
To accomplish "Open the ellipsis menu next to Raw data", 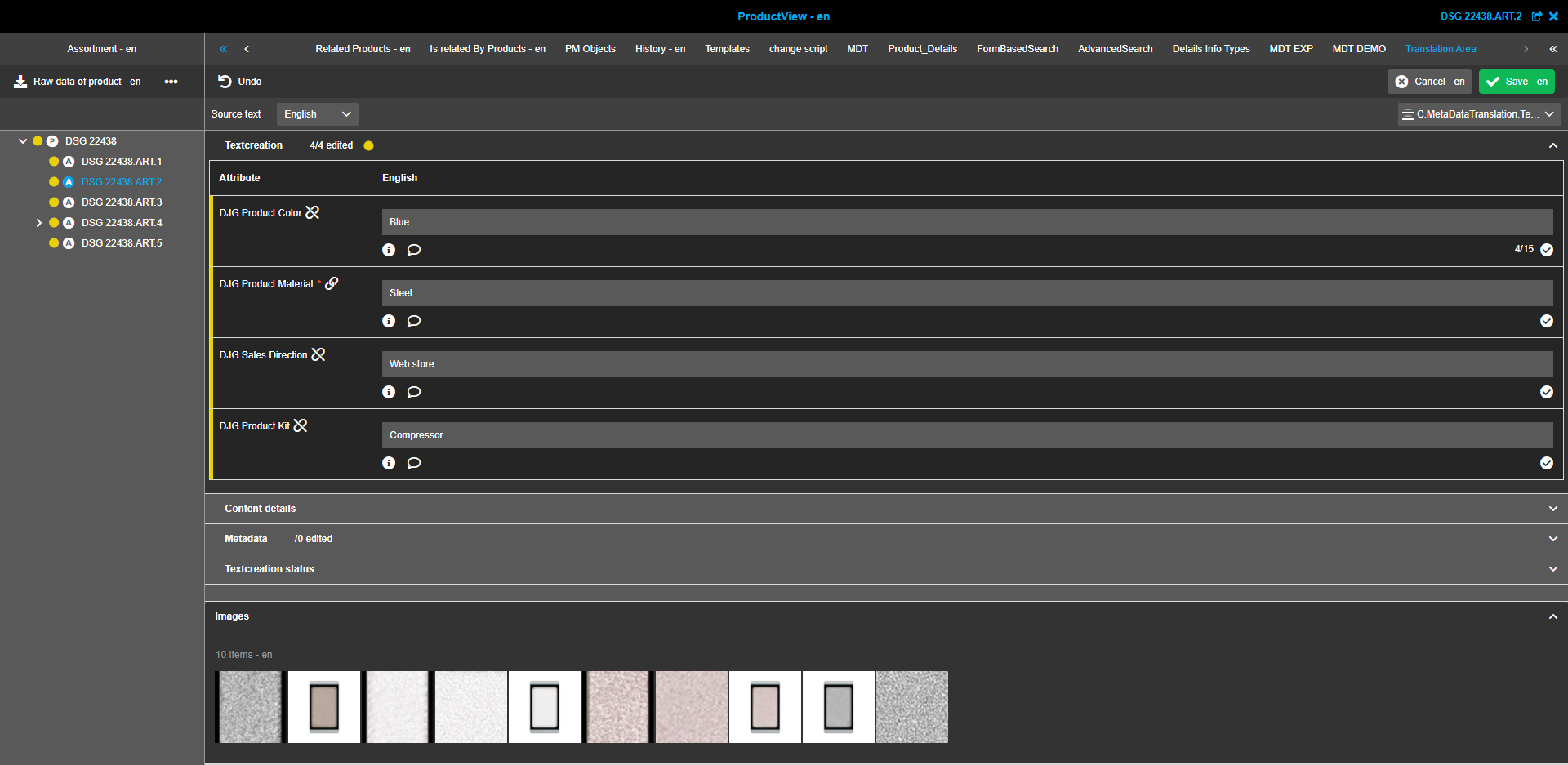I will coord(171,82).
